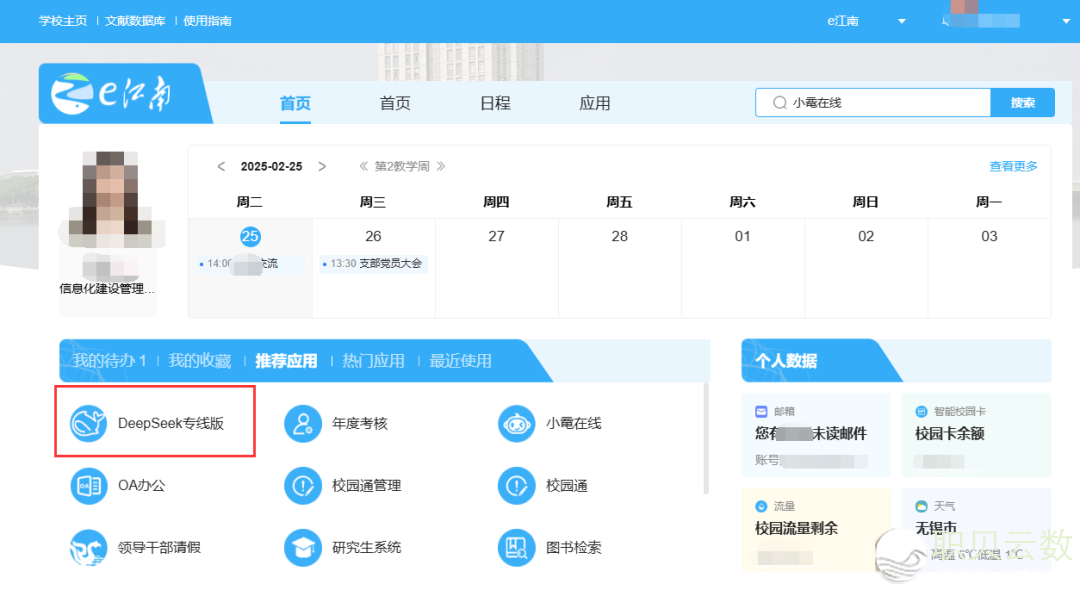The image size is (1080, 590).
Task: Click the 无锡市 weather card
Action: tap(977, 530)
